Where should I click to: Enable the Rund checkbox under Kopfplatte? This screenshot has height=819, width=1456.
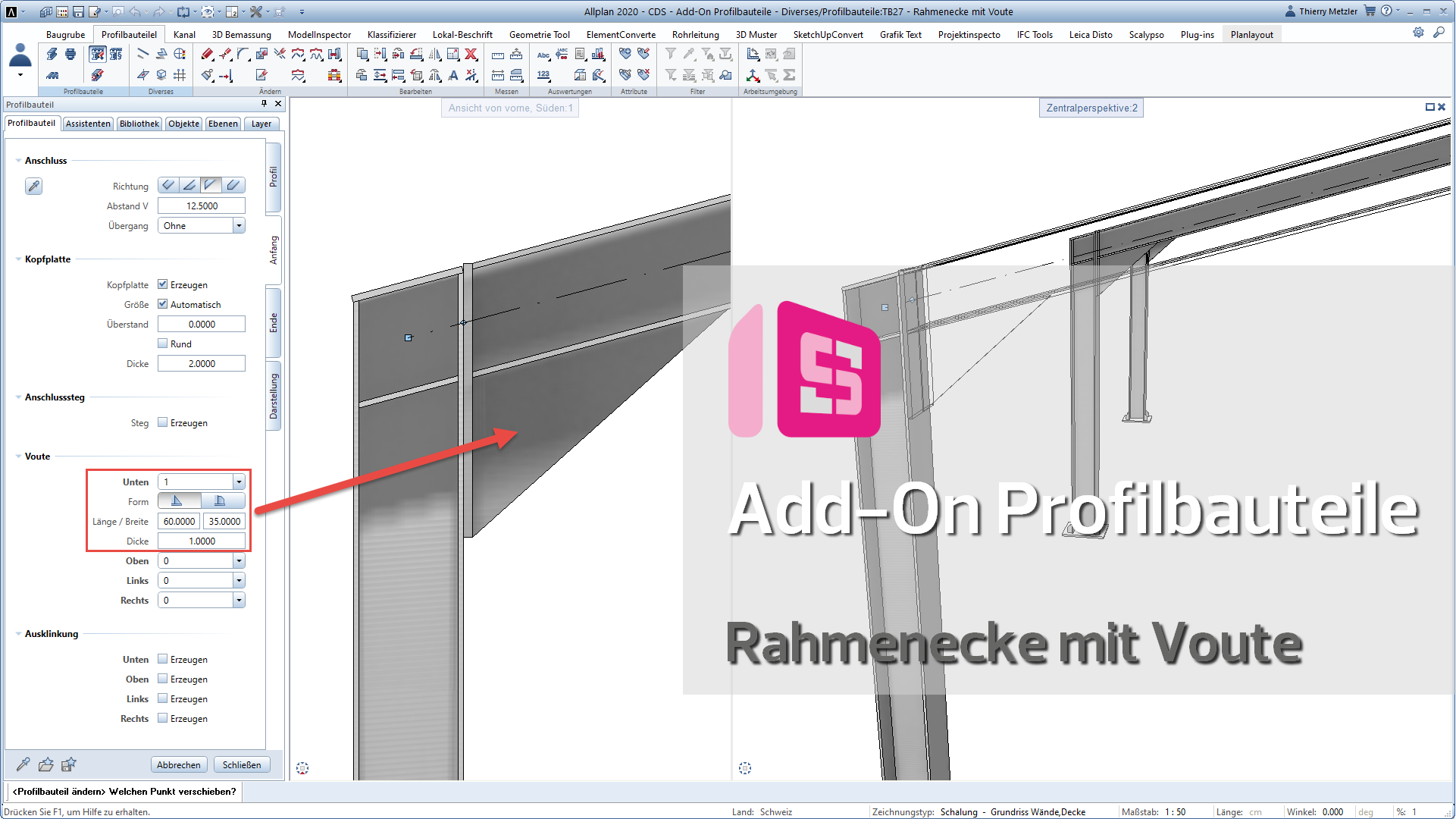coord(162,344)
